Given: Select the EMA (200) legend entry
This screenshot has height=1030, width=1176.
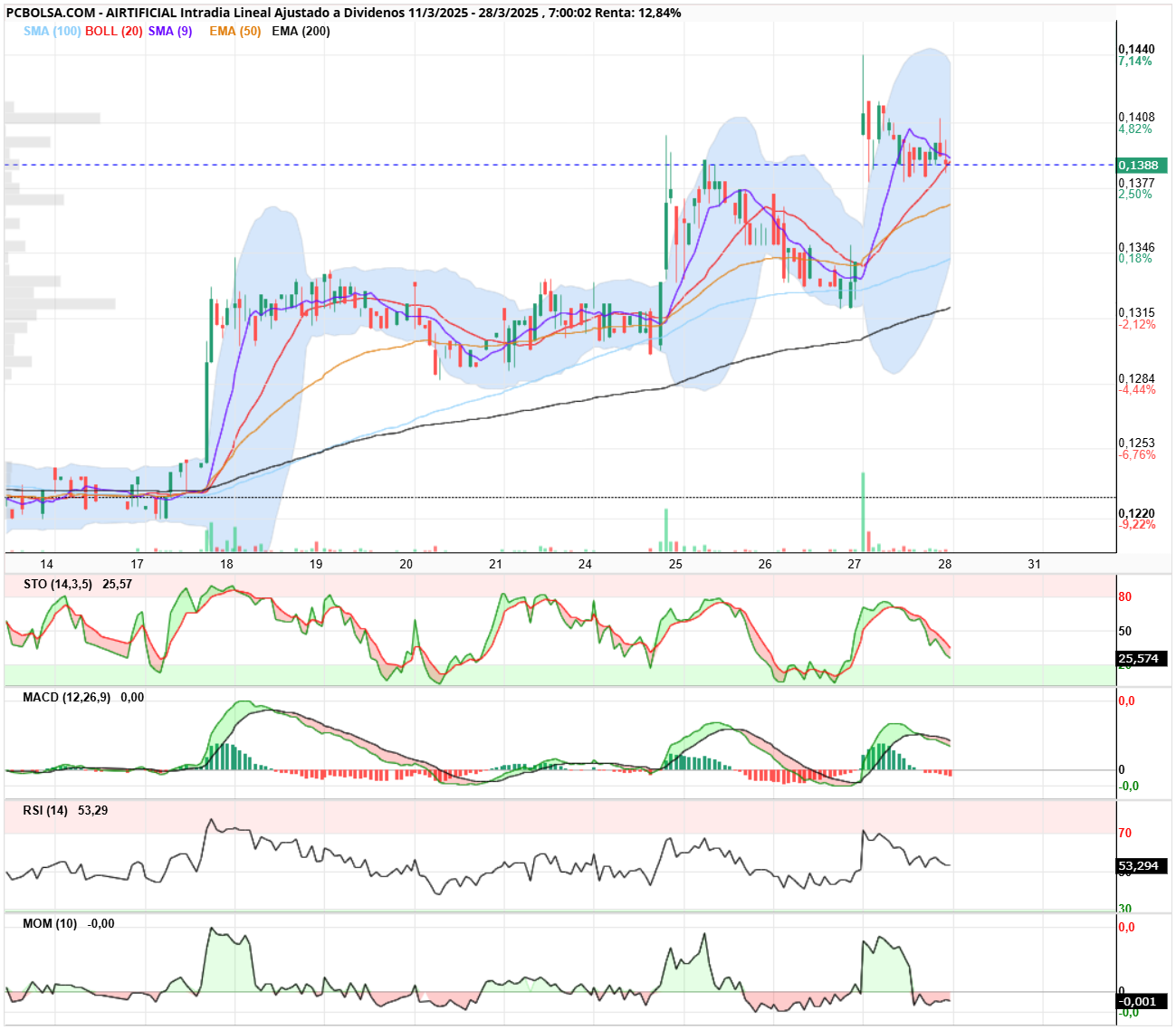Looking at the screenshot, I should click(x=301, y=31).
